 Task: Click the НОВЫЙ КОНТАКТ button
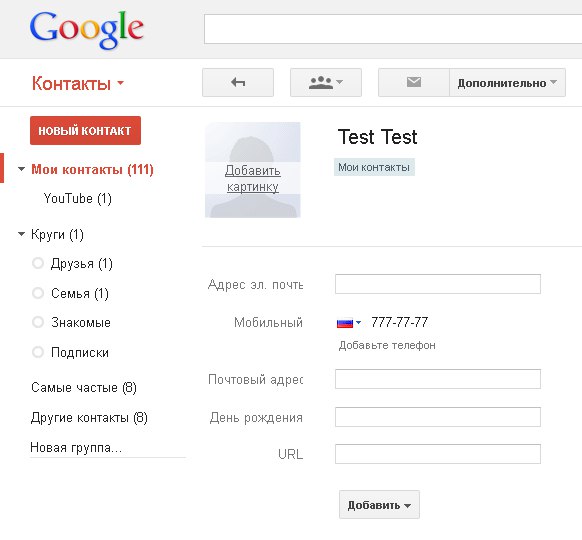pos(85,131)
